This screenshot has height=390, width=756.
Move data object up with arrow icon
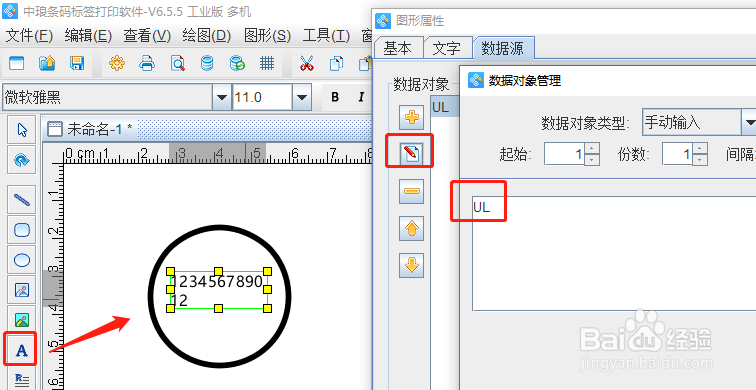[x=411, y=228]
